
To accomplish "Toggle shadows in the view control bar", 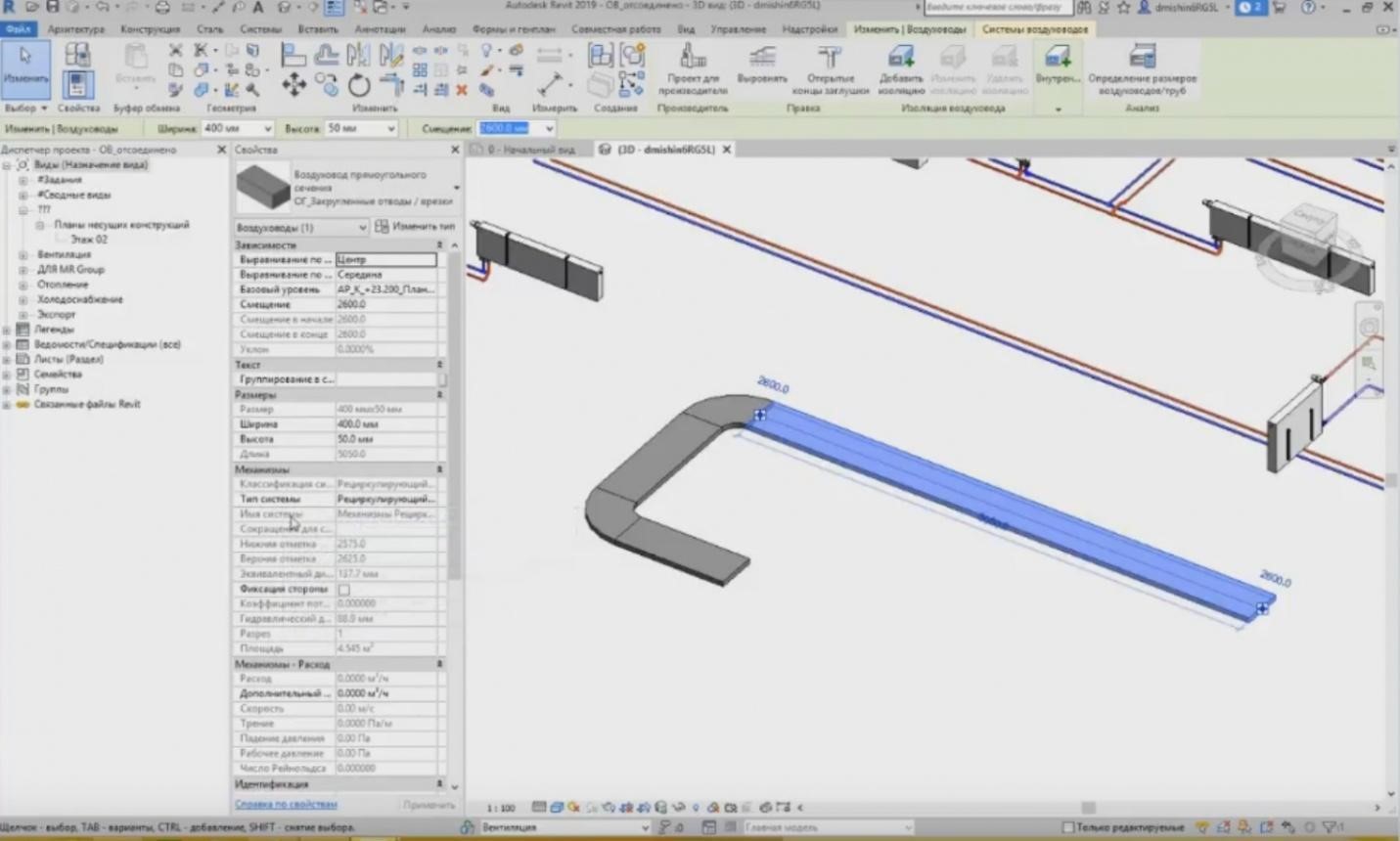I will pyautogui.click(x=608, y=808).
